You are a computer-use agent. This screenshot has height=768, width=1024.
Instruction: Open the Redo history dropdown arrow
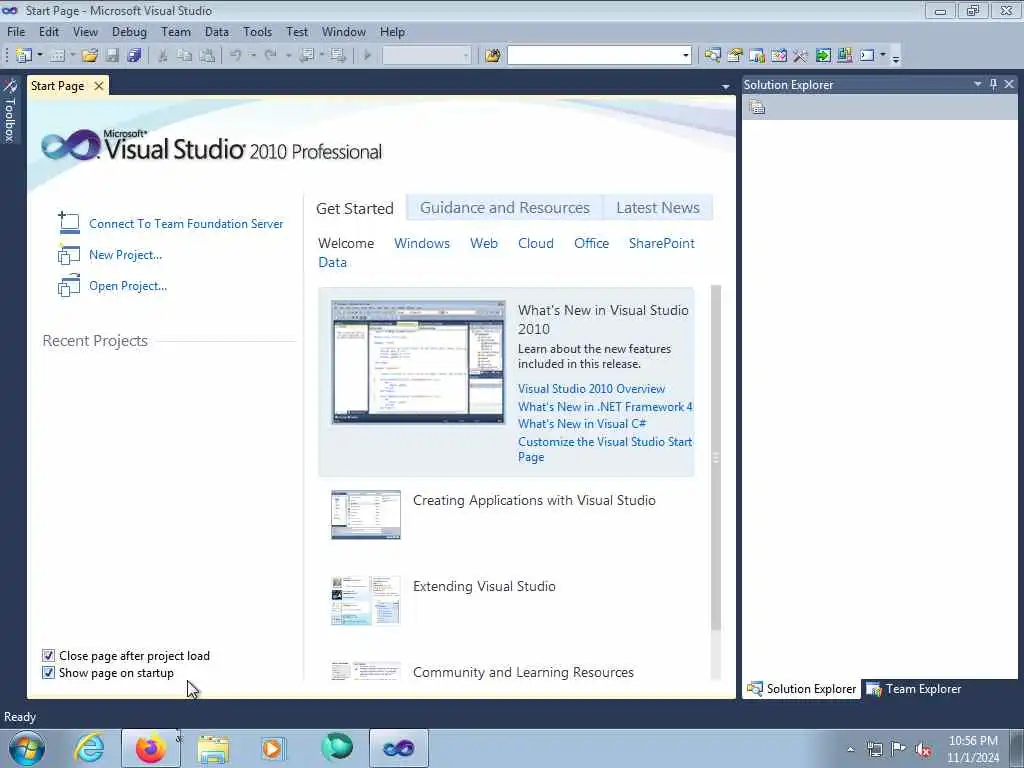(287, 56)
